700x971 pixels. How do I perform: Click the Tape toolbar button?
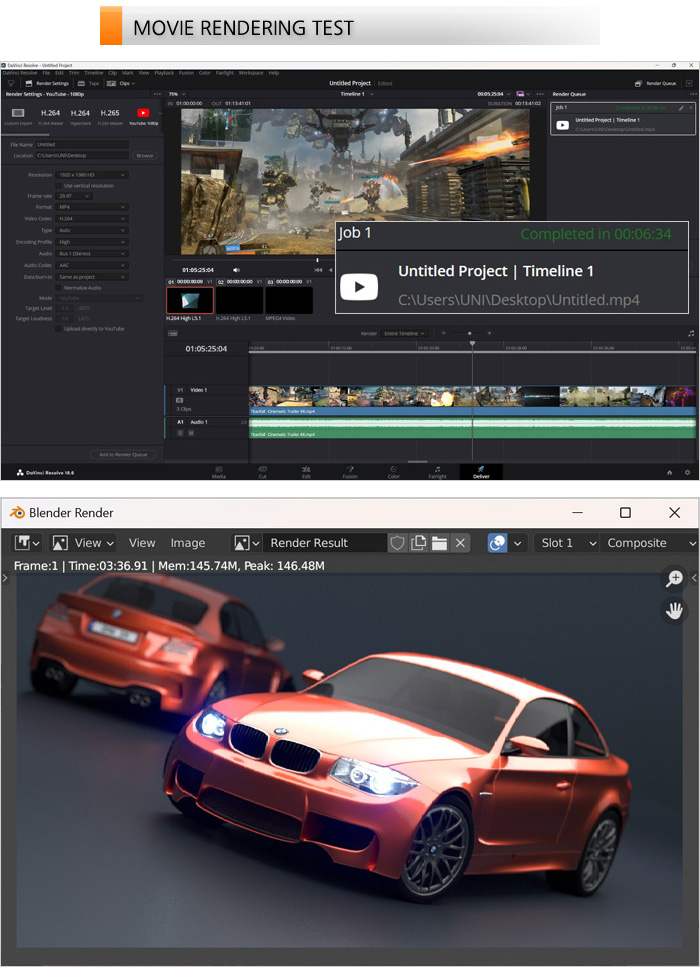click(89, 83)
